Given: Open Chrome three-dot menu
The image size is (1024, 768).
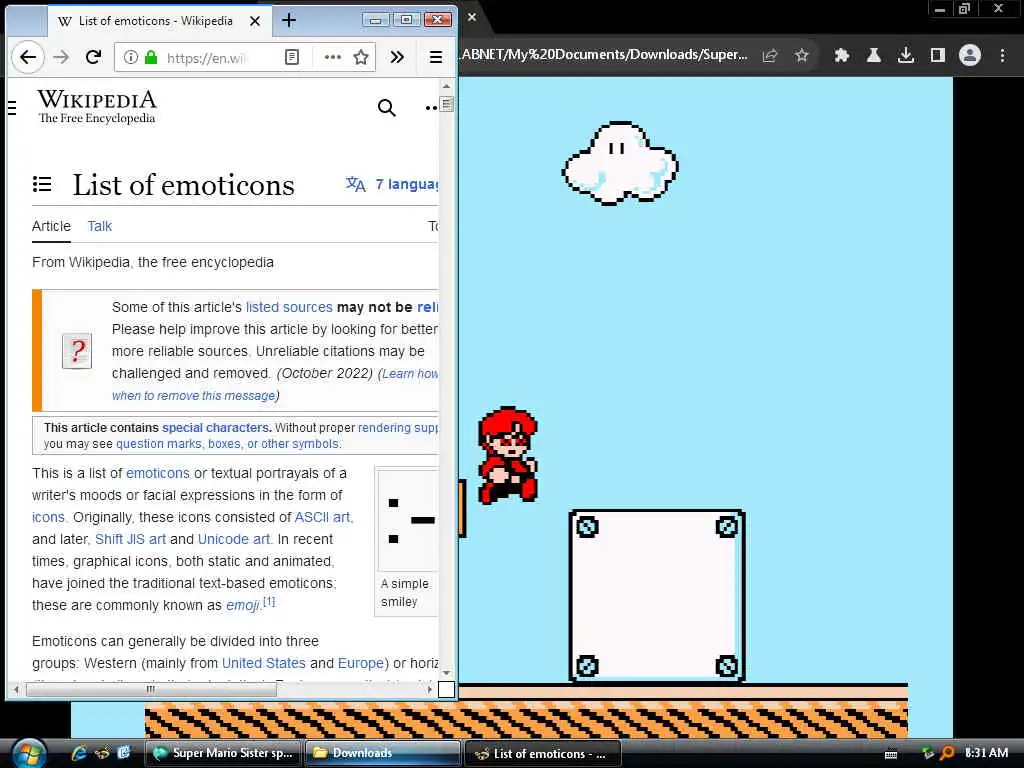Looking at the screenshot, I should coord(1002,56).
